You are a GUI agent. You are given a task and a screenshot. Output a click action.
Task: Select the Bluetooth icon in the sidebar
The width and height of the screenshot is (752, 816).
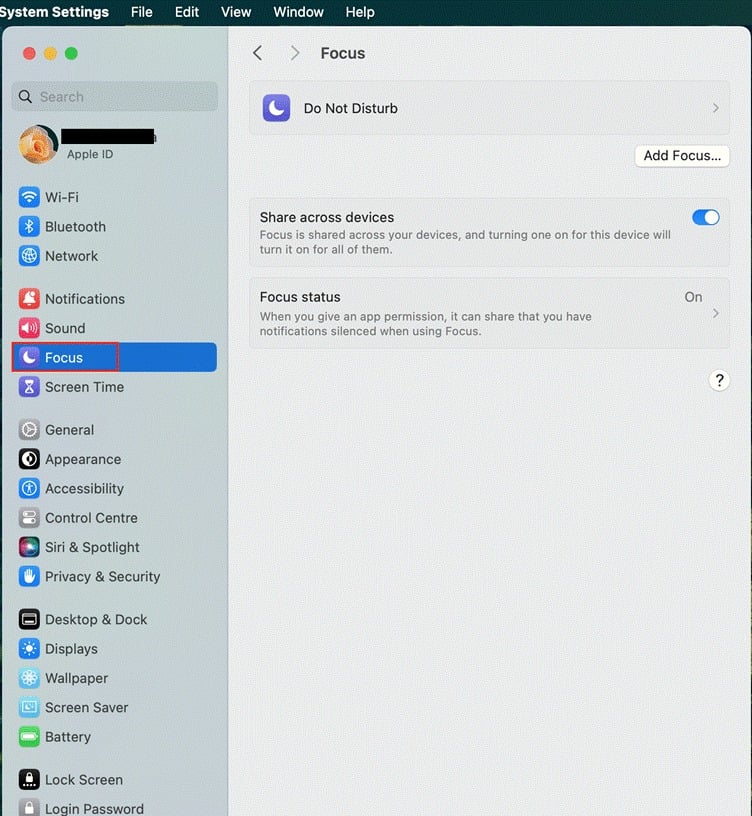click(x=29, y=226)
